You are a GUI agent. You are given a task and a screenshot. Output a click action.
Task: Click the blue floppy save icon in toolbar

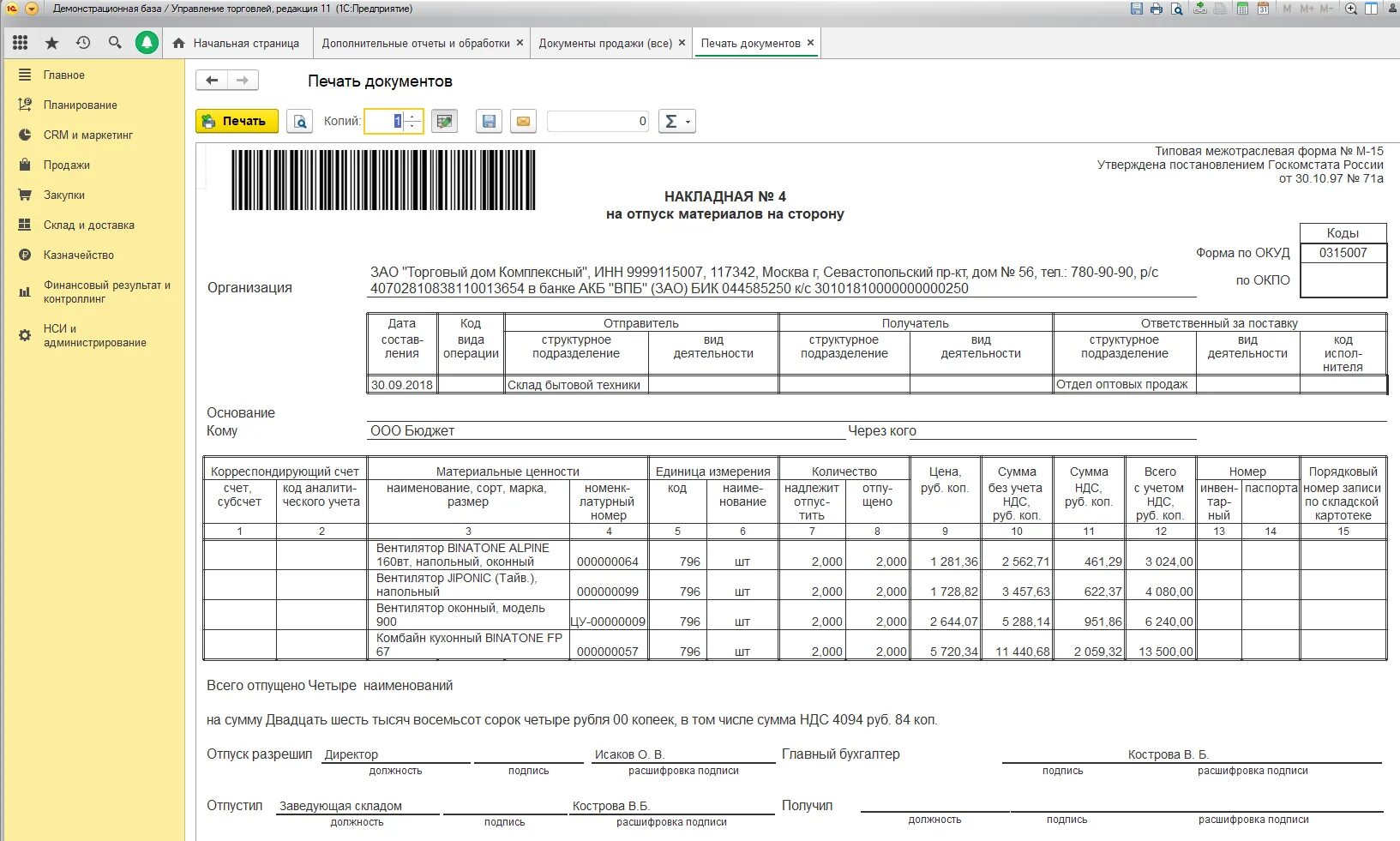pos(489,122)
